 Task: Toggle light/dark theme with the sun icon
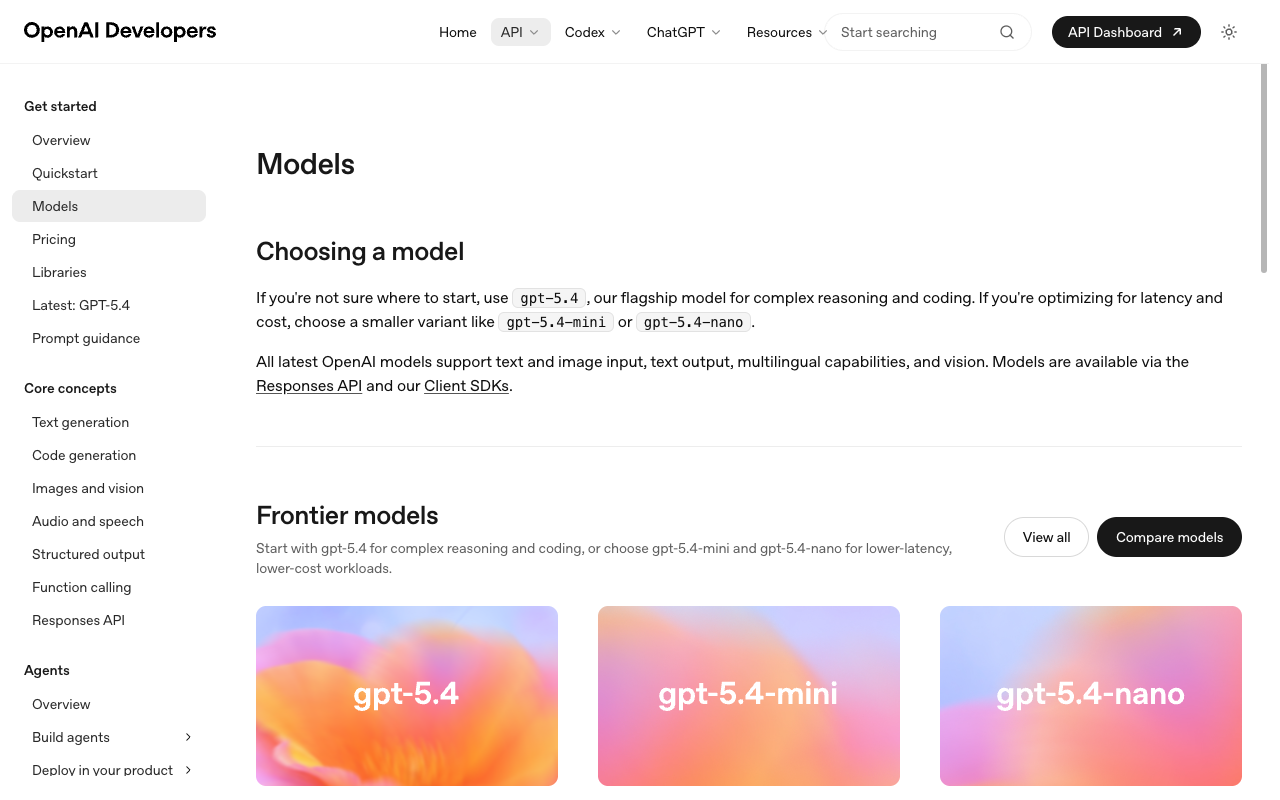coord(1229,32)
